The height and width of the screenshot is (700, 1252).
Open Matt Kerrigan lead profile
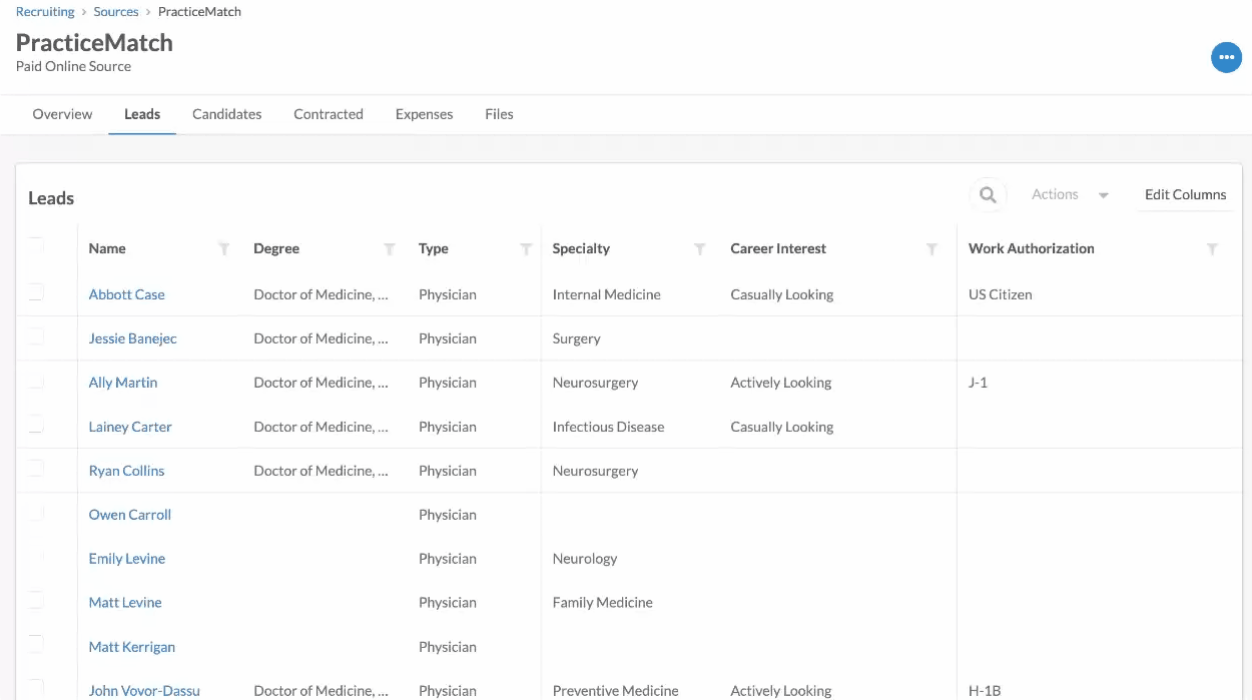click(132, 647)
